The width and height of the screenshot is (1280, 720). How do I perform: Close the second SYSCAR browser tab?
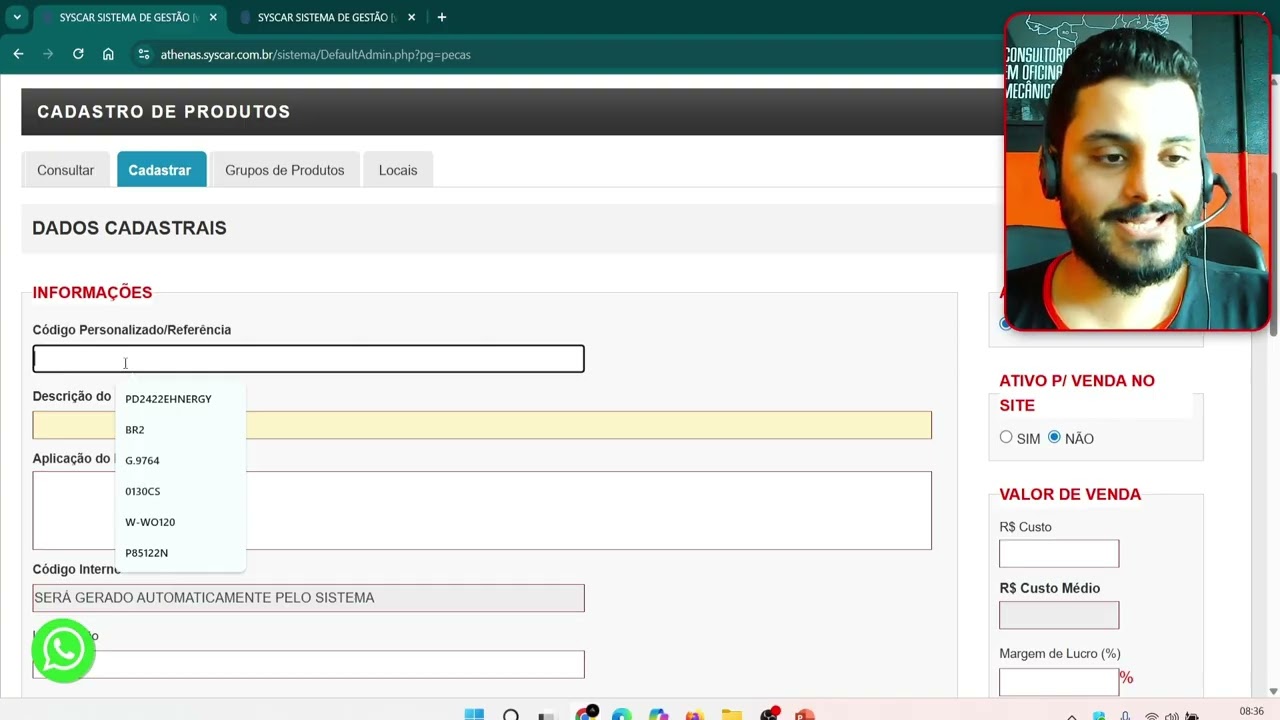411,17
